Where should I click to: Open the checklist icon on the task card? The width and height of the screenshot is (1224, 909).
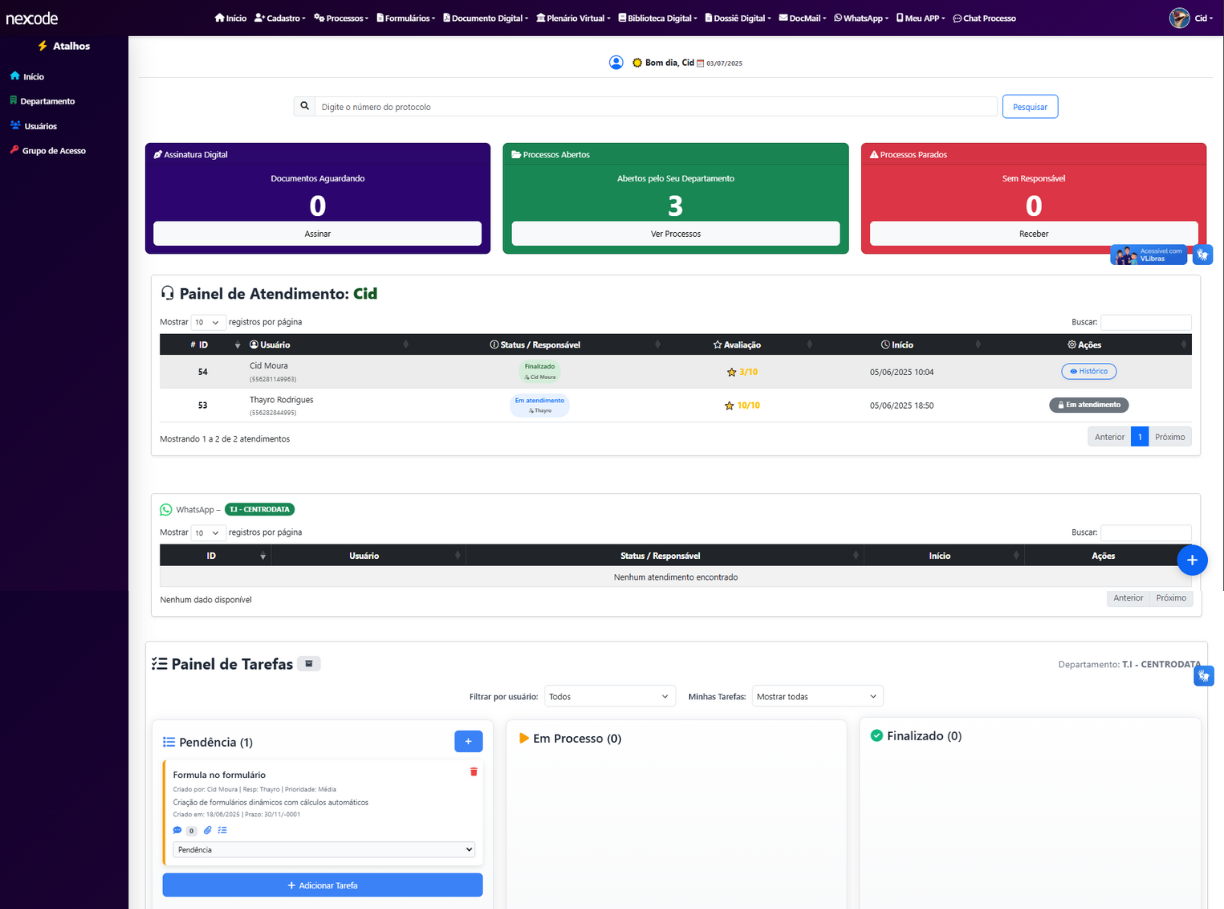click(222, 830)
